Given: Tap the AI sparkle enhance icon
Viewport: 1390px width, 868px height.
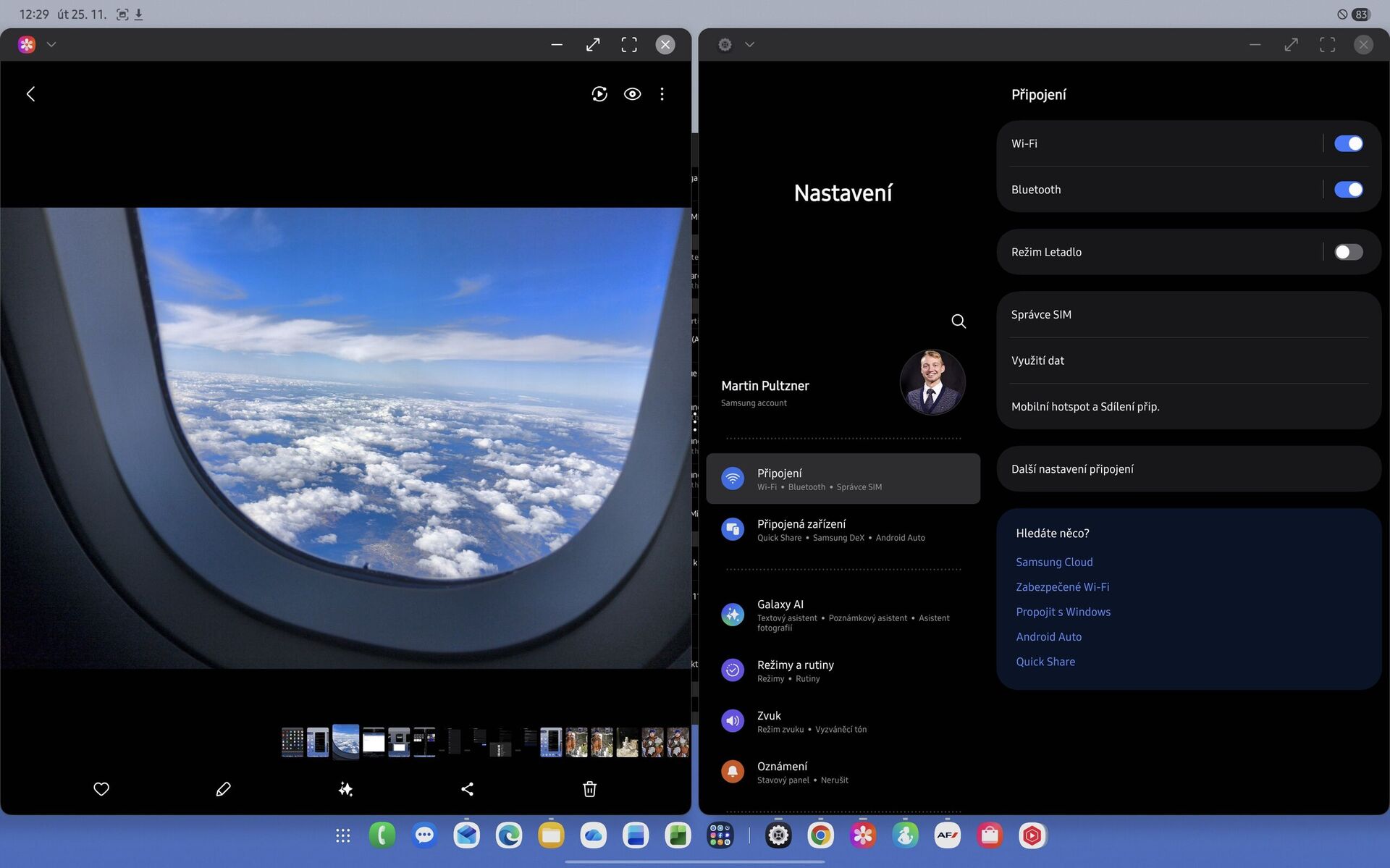Looking at the screenshot, I should (x=345, y=789).
